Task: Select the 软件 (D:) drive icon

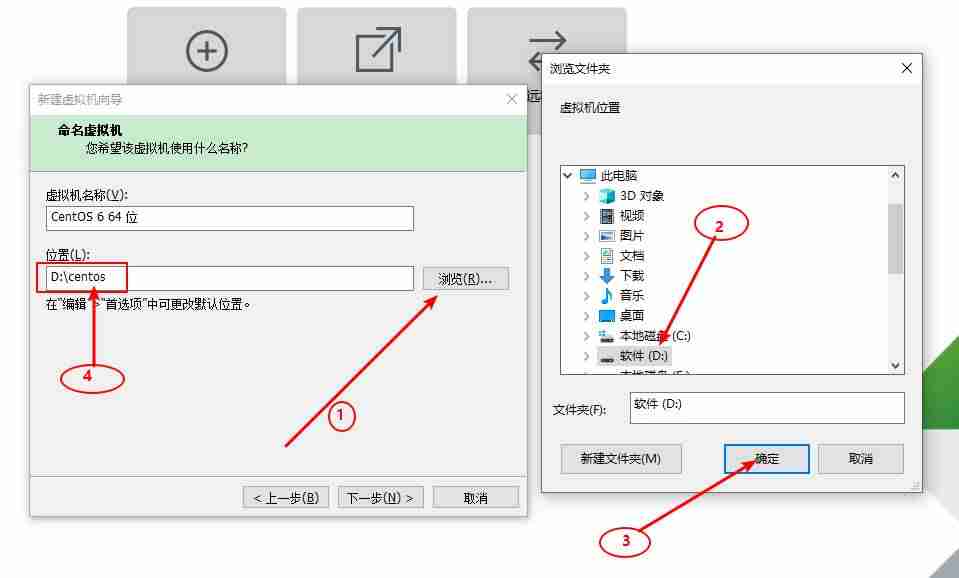Action: click(607, 357)
